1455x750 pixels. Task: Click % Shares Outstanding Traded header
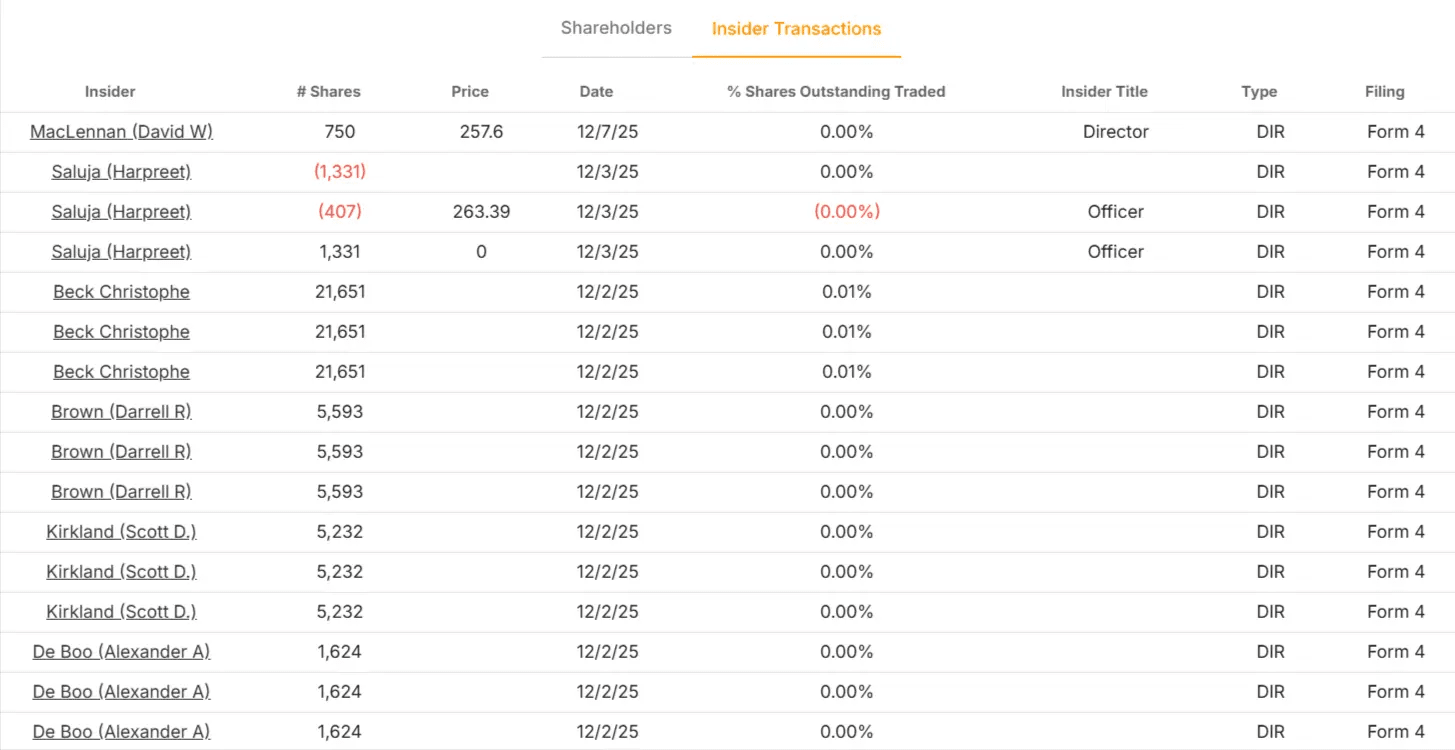[x=836, y=91]
